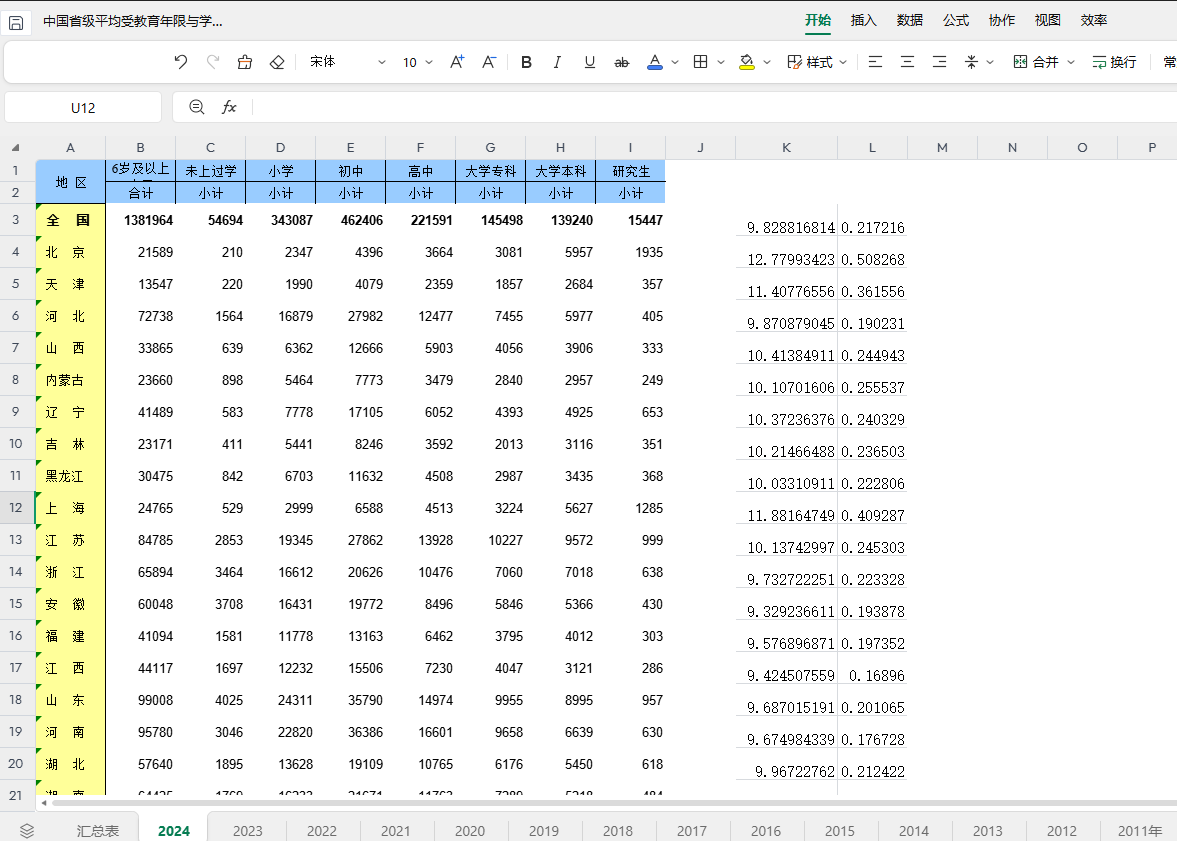Image resolution: width=1177 pixels, height=841 pixels.
Task: Click the zoom out icon in formula bar
Action: [x=197, y=107]
